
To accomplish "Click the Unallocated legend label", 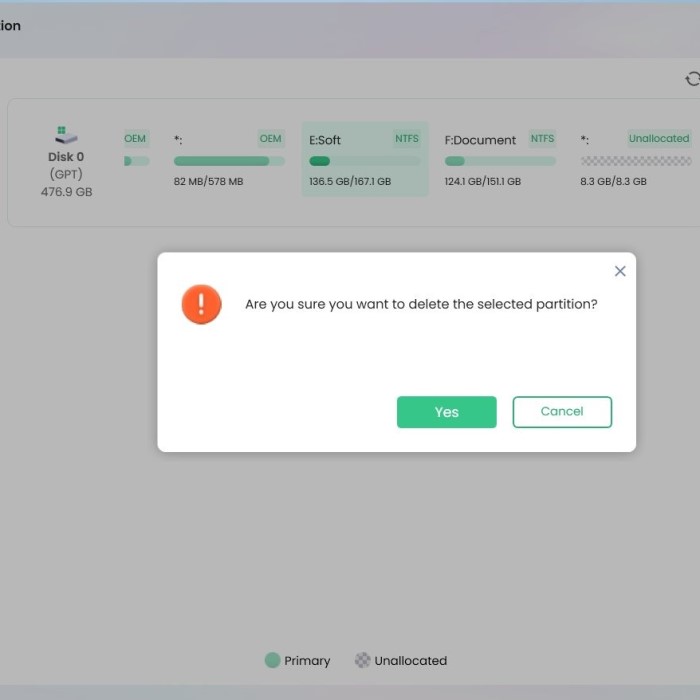I will [x=411, y=661].
